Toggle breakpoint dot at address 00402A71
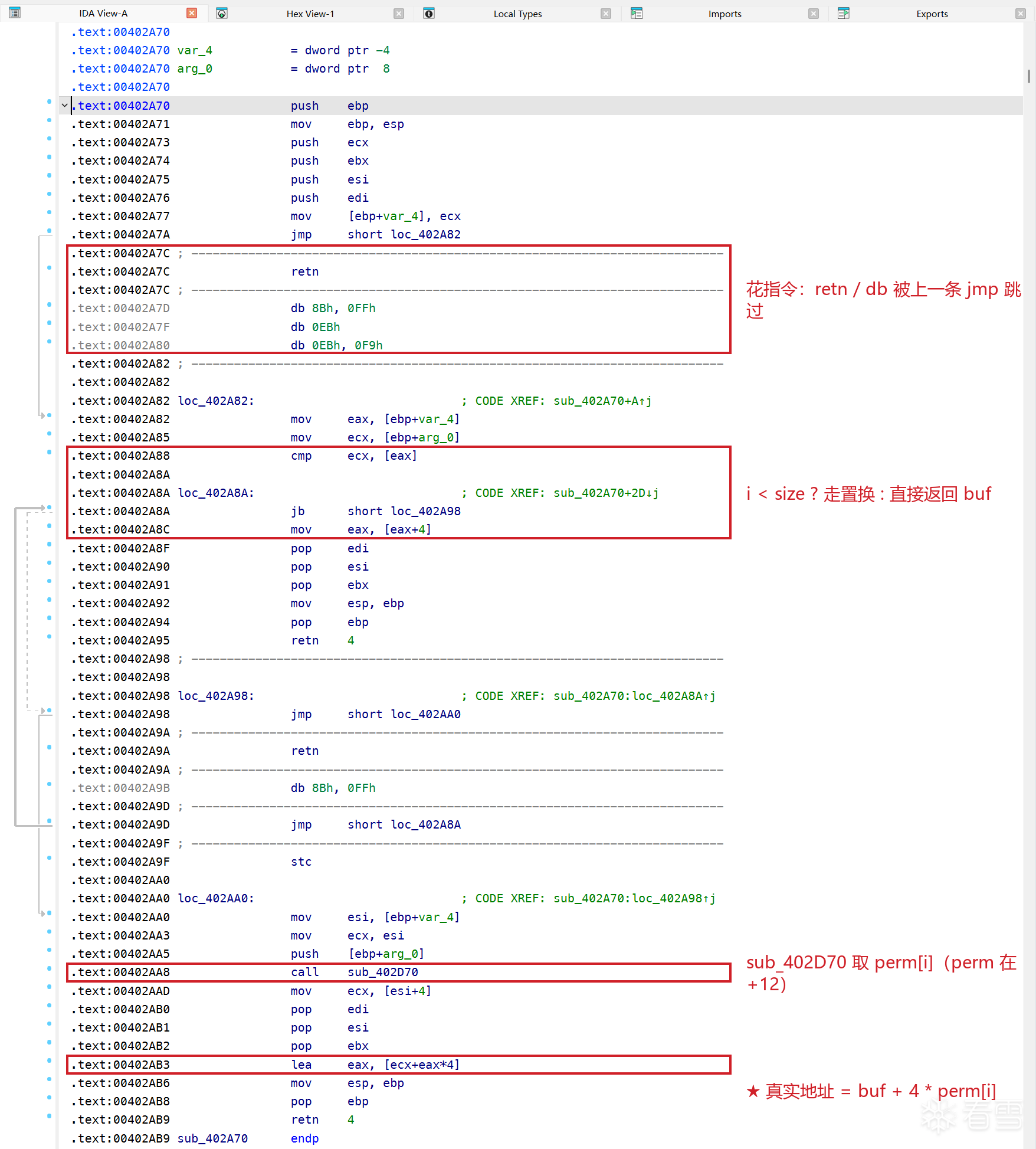Viewport: 1036px width, 1149px height. click(49, 120)
